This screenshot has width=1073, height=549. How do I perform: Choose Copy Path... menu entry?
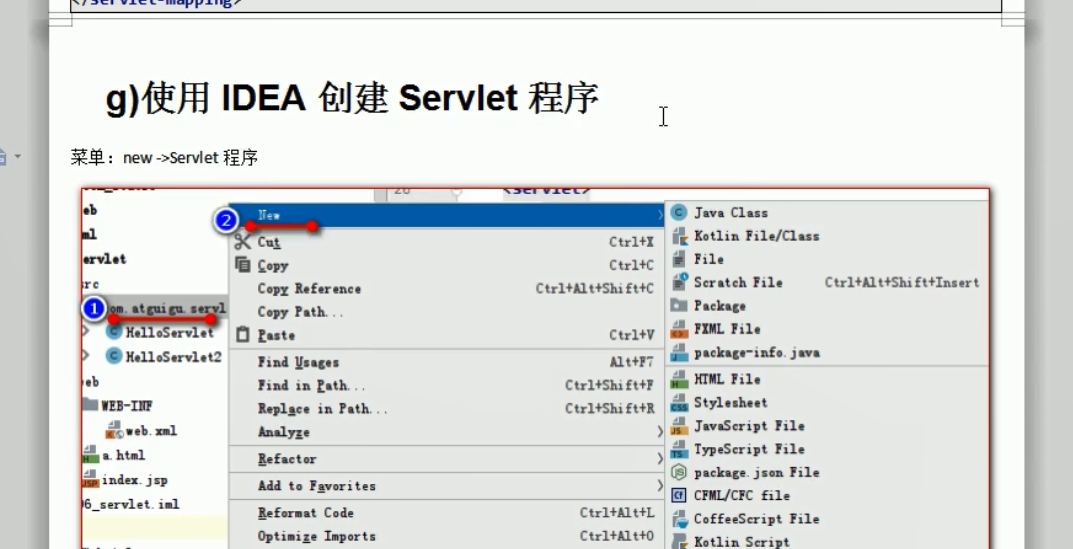click(x=446, y=311)
